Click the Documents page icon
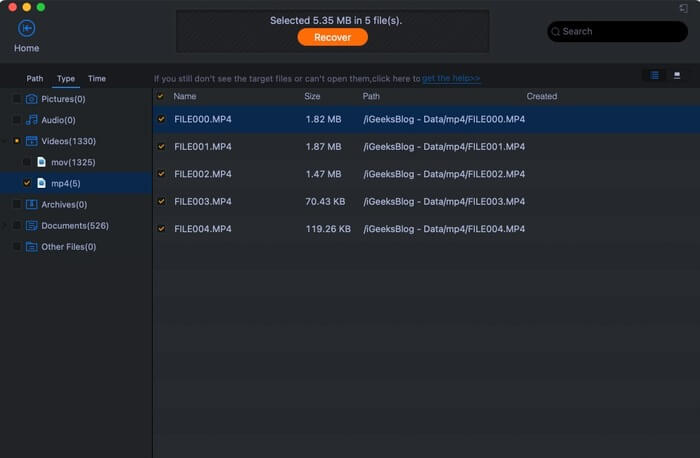 [31, 225]
